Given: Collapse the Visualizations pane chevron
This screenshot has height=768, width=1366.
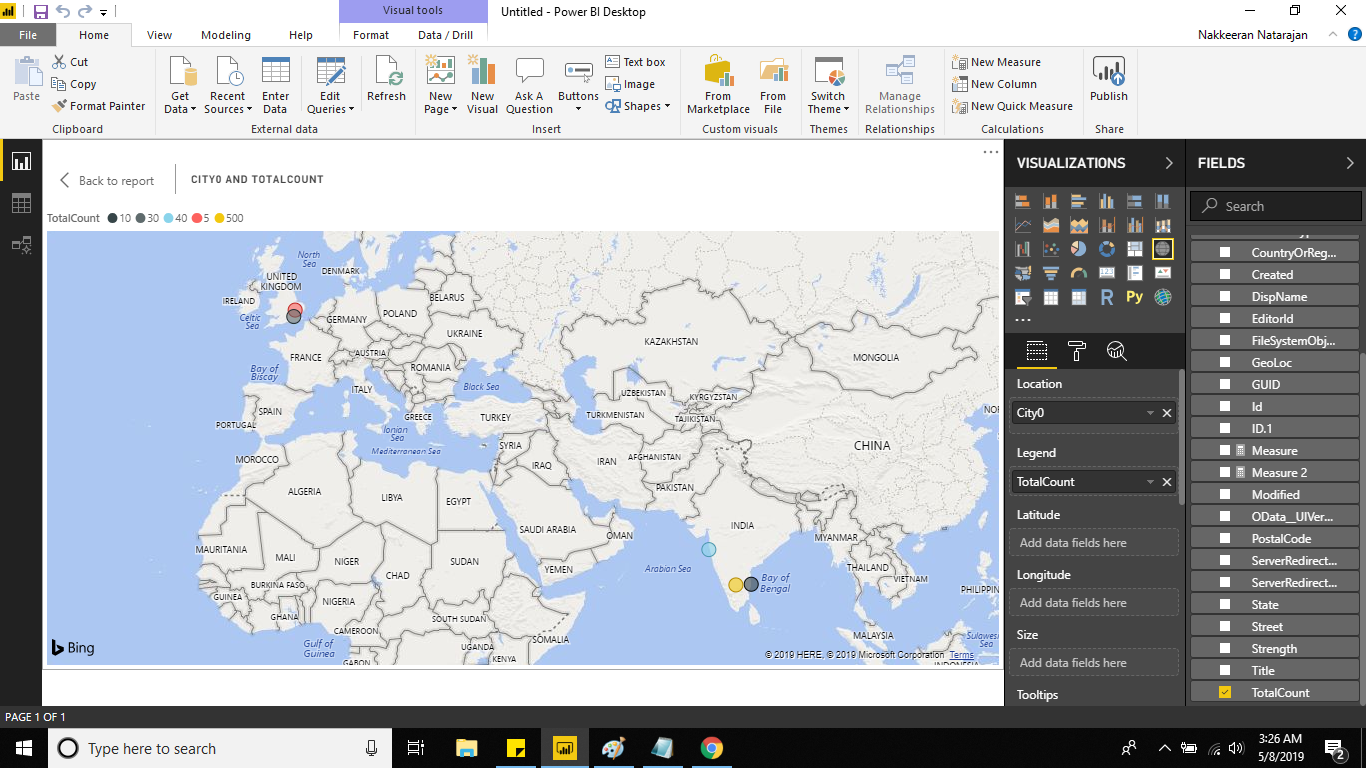Looking at the screenshot, I should (1169, 163).
